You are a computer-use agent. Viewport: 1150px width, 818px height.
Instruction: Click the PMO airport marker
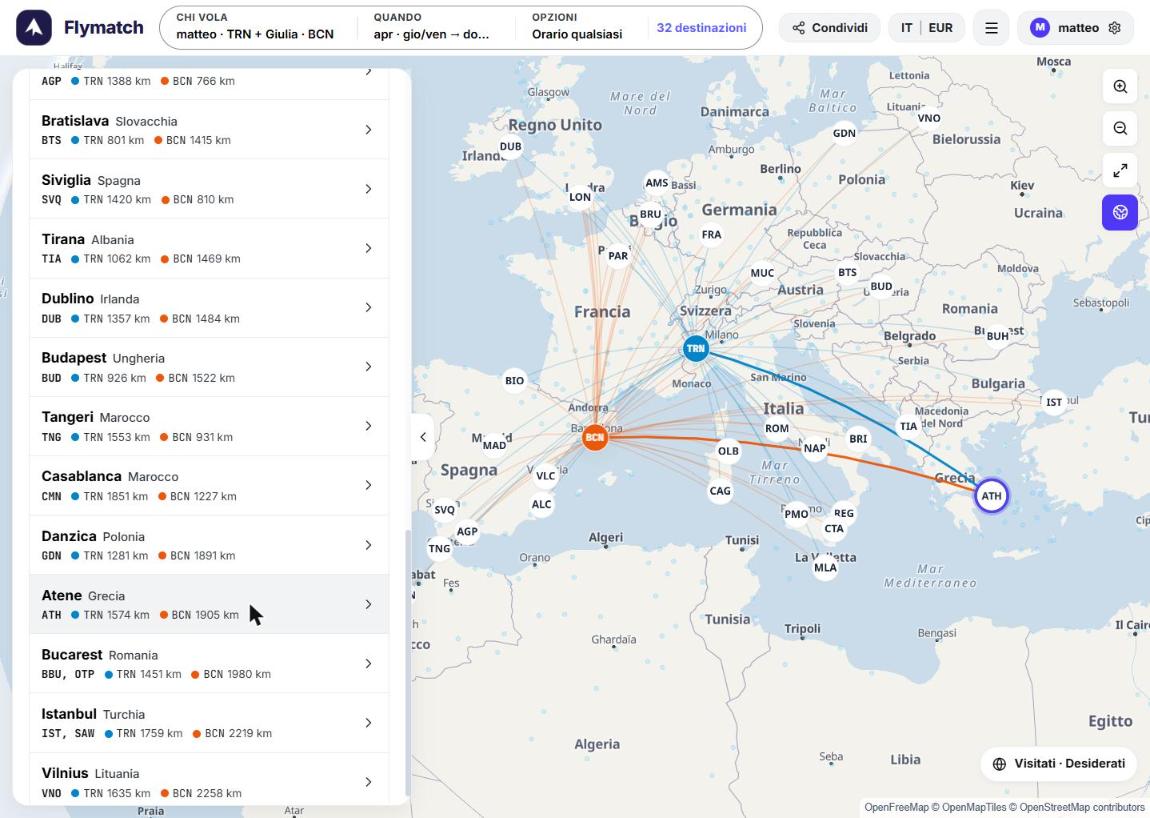click(x=796, y=514)
